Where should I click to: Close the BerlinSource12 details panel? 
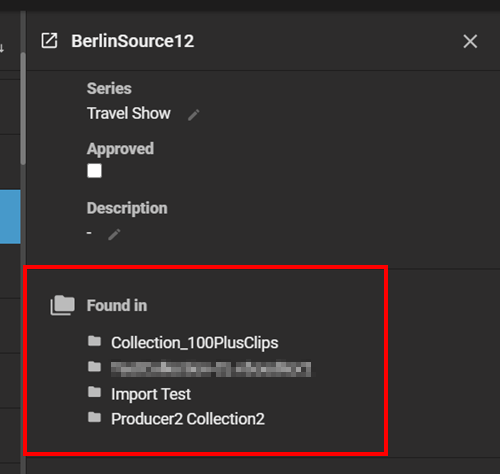[470, 41]
